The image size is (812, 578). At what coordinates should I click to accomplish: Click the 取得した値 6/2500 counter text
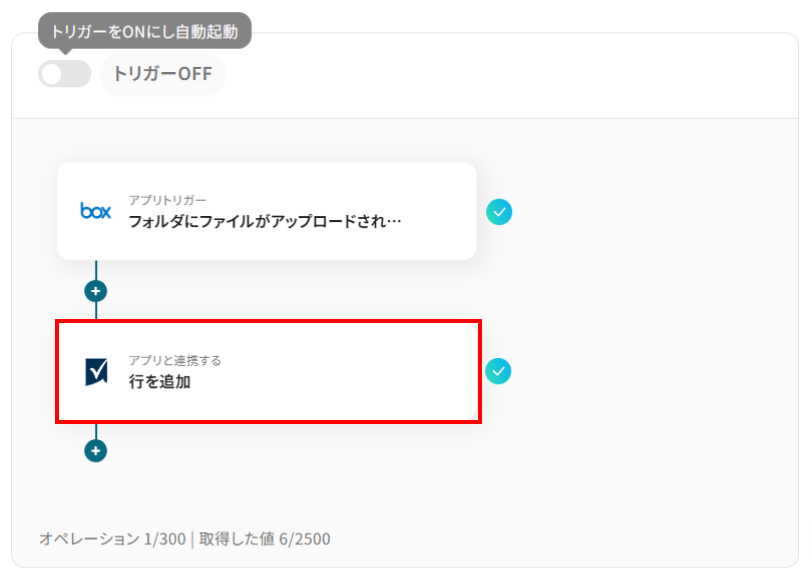click(263, 539)
